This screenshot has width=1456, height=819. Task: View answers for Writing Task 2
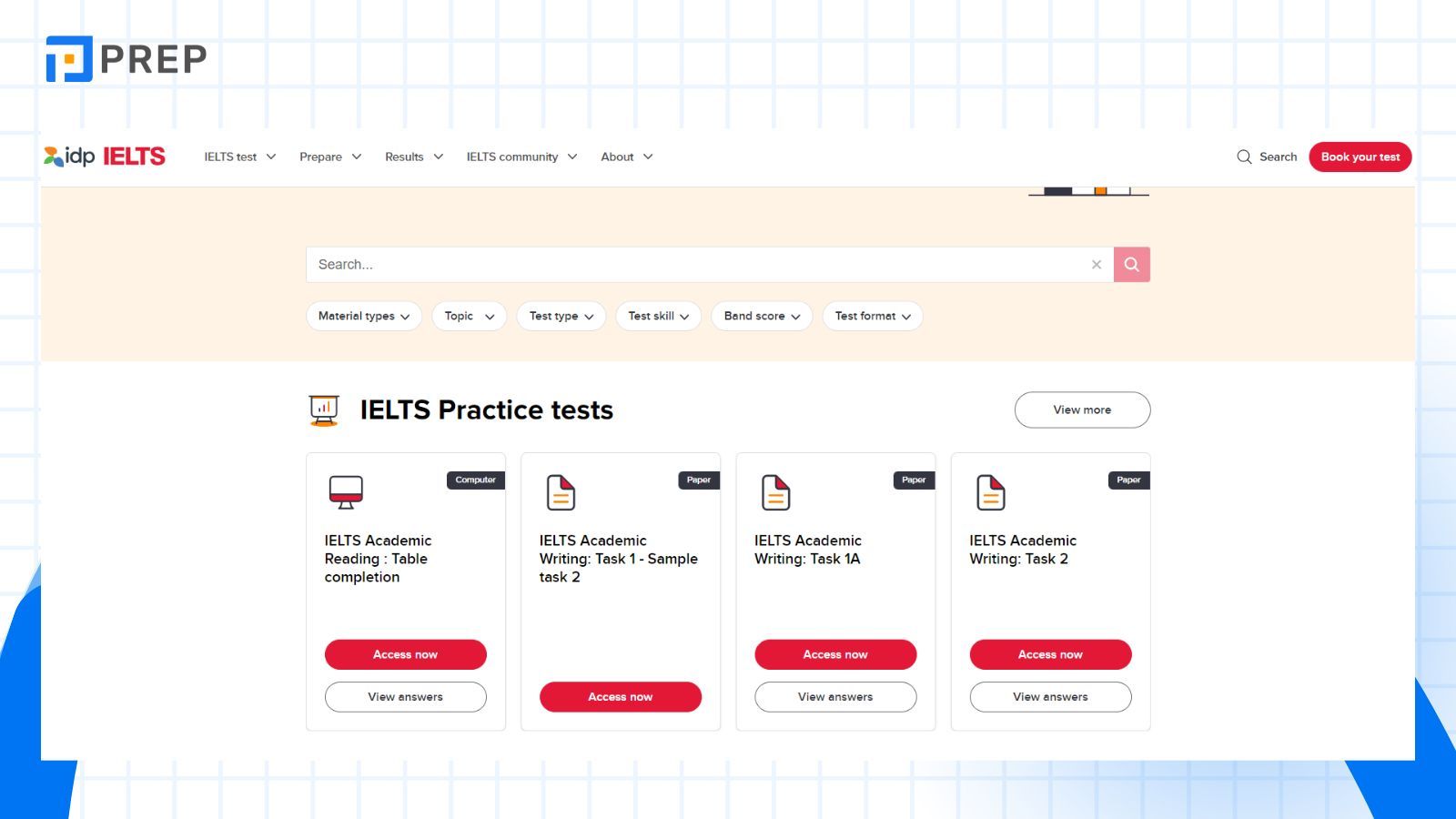[x=1050, y=697]
